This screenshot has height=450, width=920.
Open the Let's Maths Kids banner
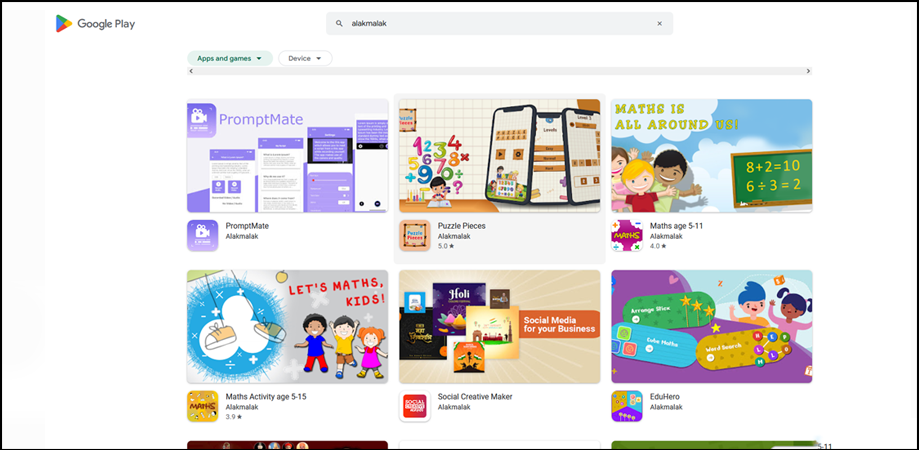pos(287,326)
